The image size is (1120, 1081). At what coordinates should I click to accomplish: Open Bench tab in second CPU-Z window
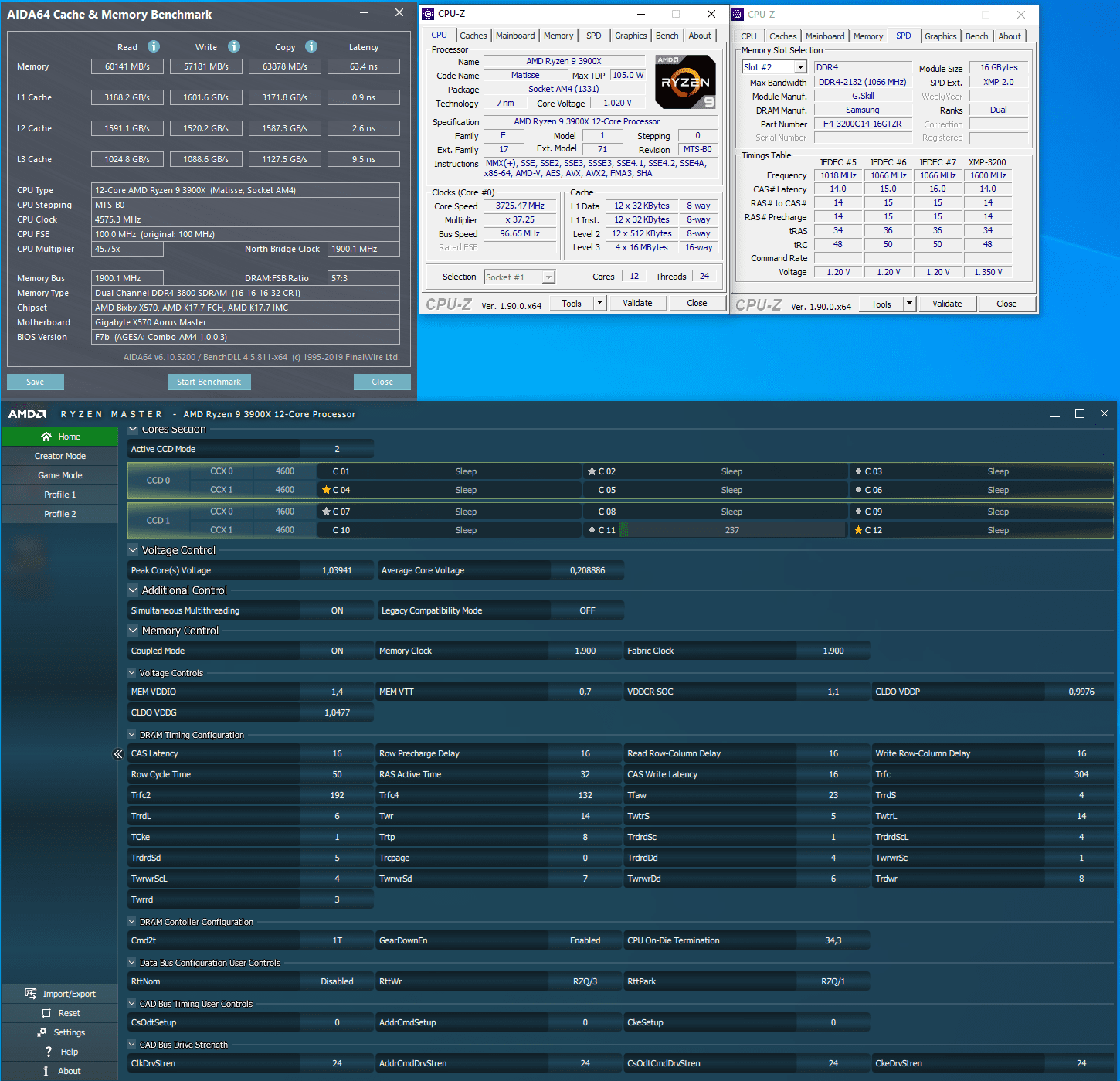point(977,36)
